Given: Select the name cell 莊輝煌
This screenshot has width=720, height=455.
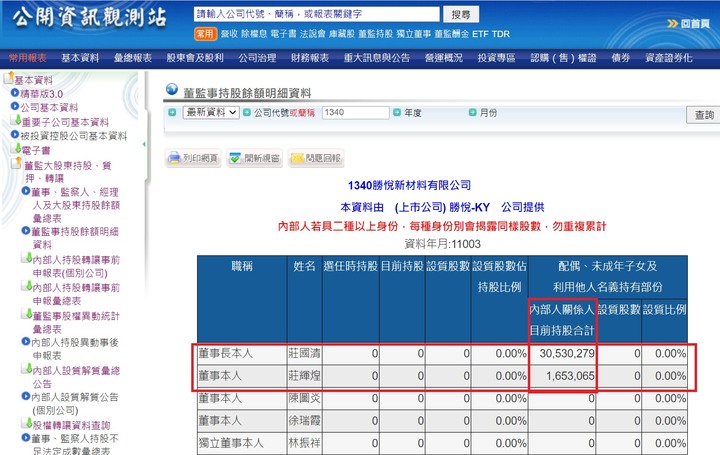Looking at the screenshot, I should [304, 376].
